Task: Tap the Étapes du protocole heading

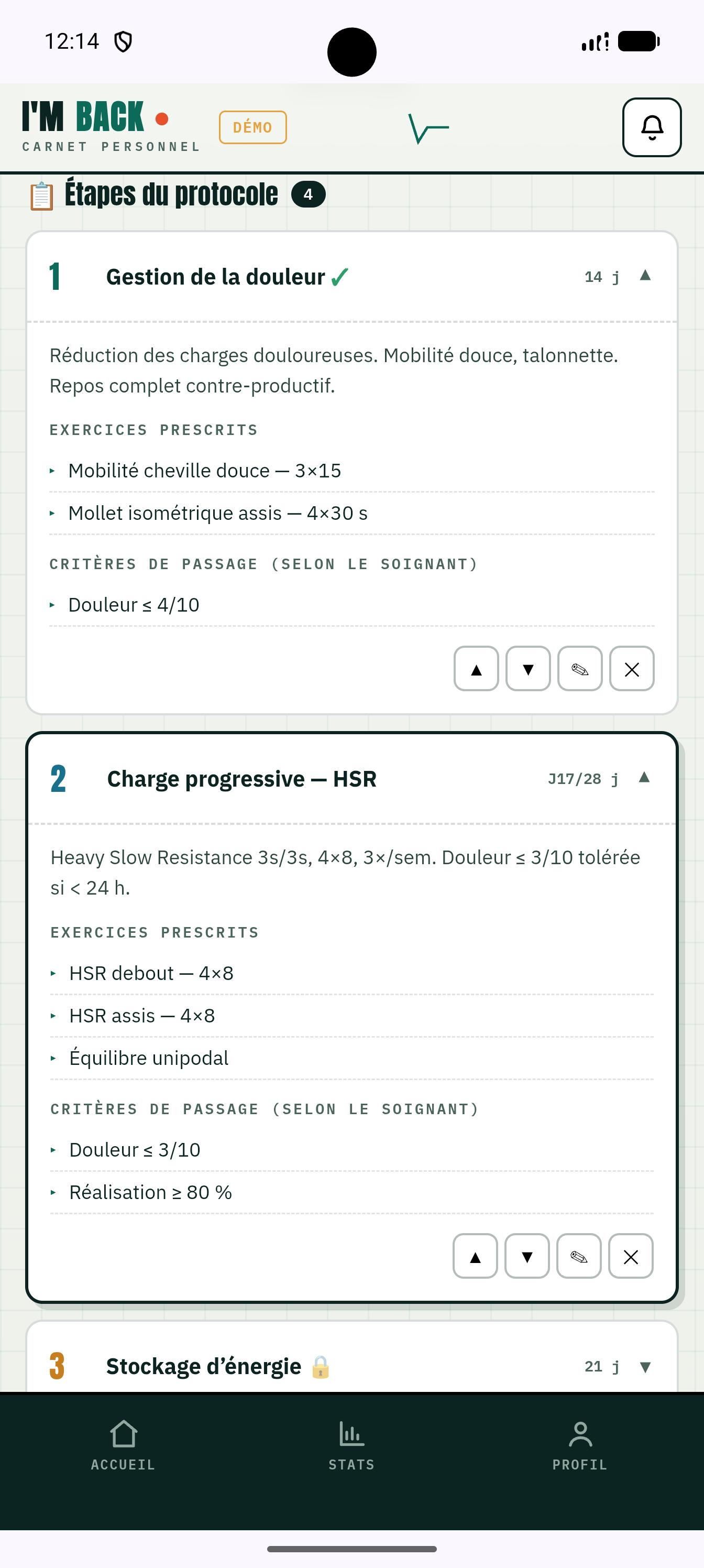Action: click(x=171, y=194)
